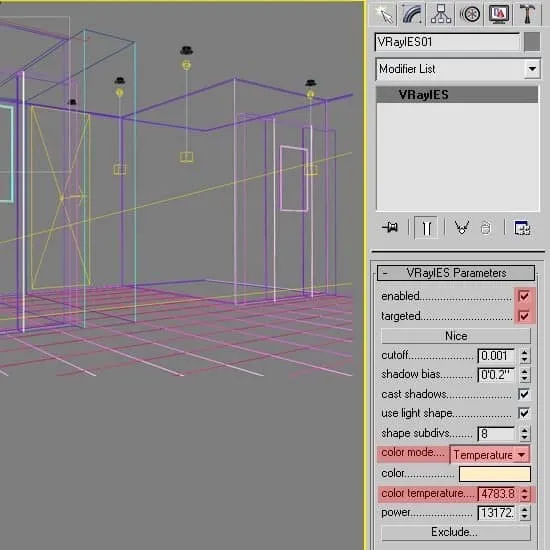
Task: Open the color mode Temperature dropdown
Action: tap(490, 455)
